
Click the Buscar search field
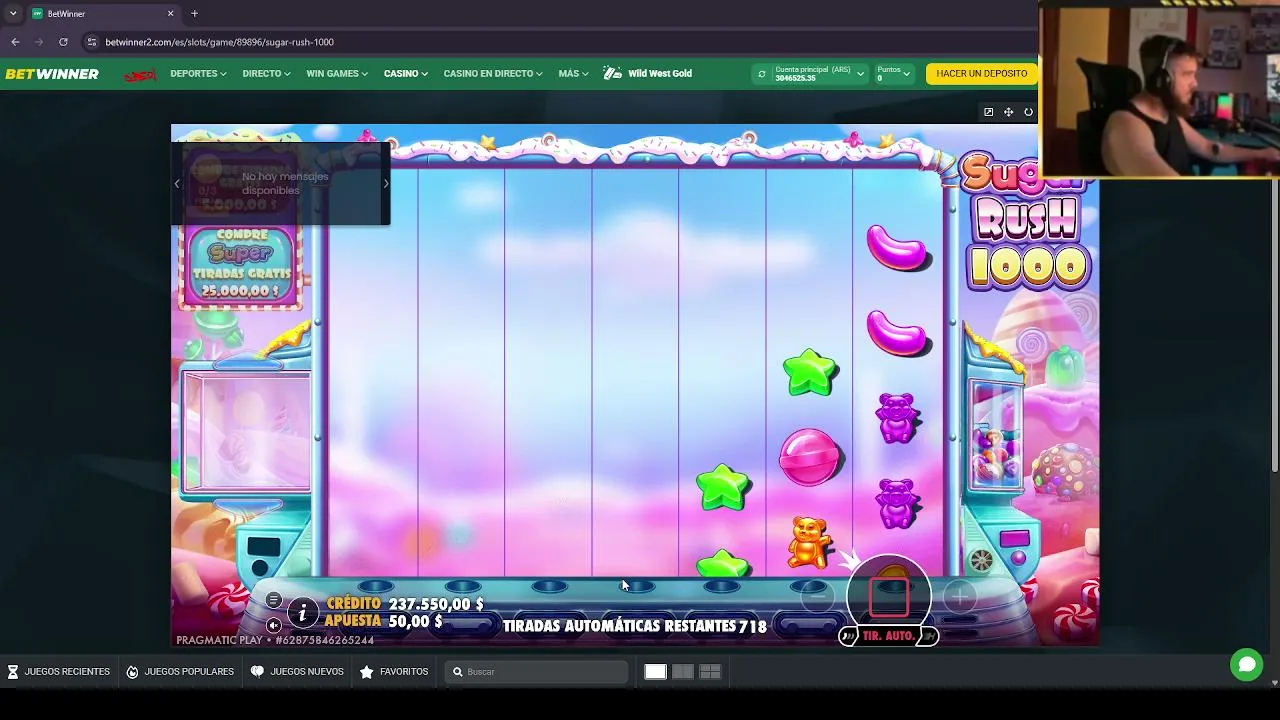pos(536,672)
